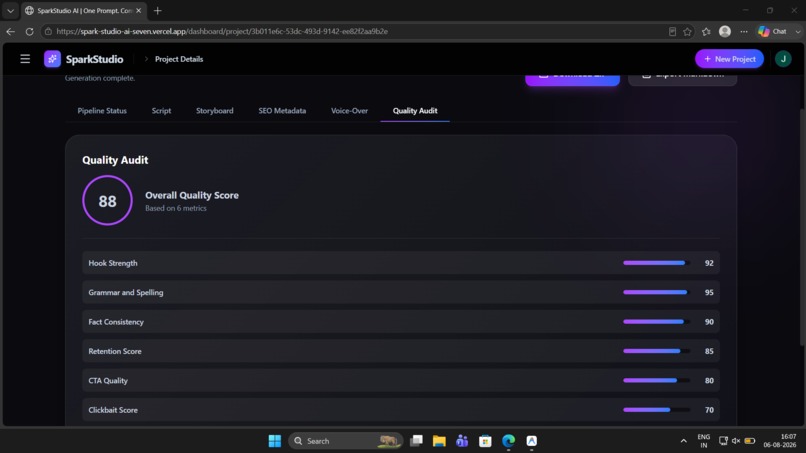Screen dimensions: 806x453
Task: Click the taskbar Search box
Action: (345, 441)
